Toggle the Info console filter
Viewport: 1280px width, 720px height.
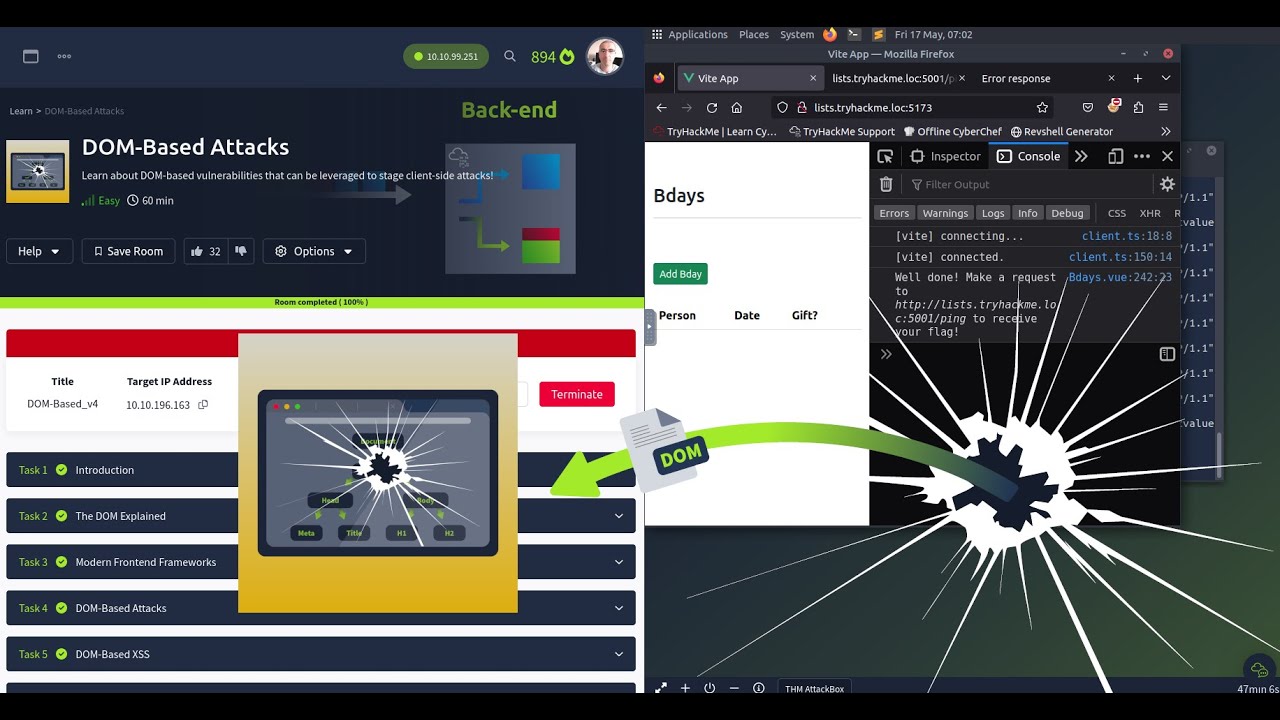click(x=1027, y=213)
